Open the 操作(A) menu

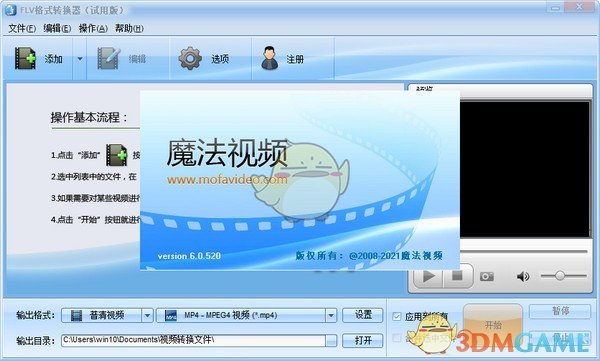click(93, 28)
